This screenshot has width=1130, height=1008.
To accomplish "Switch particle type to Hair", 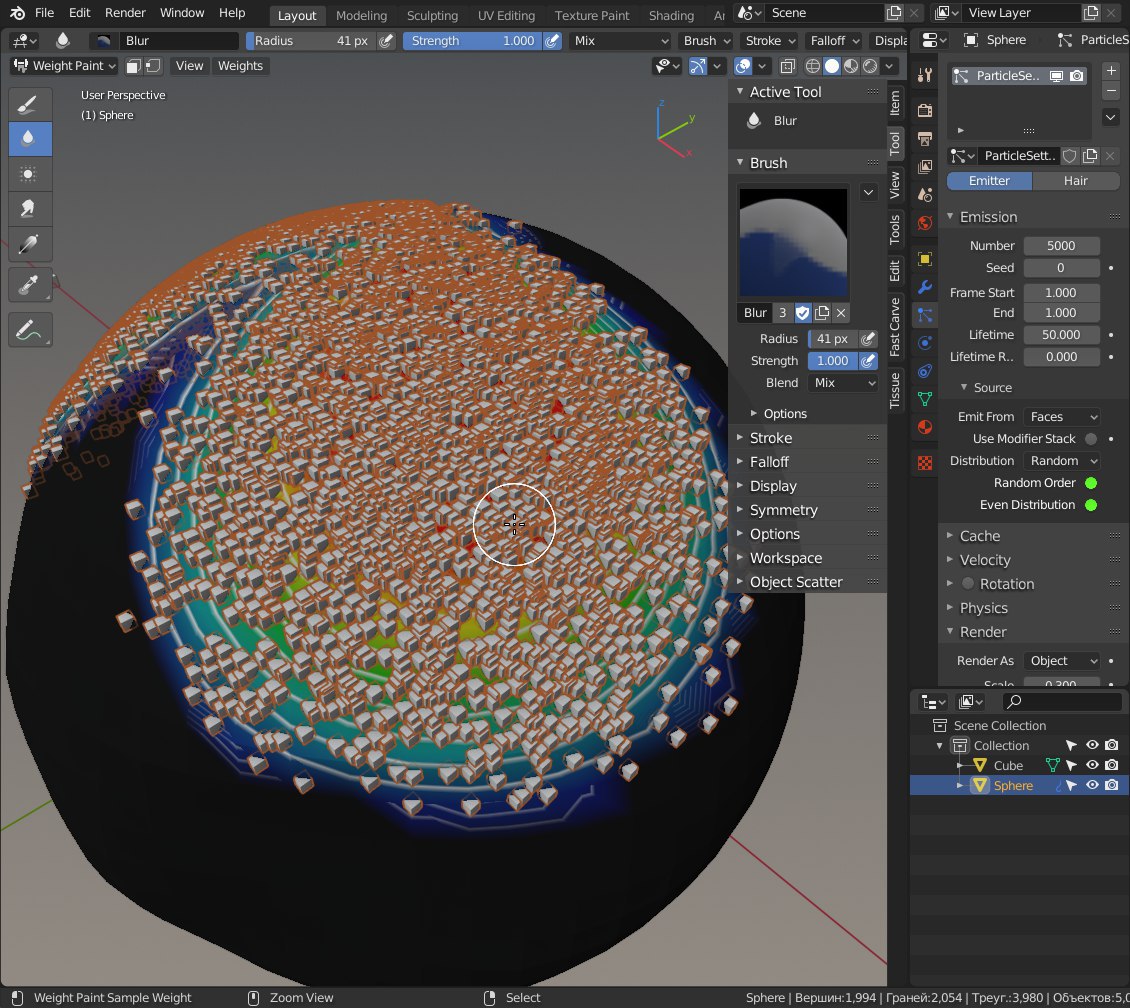I will [1075, 181].
